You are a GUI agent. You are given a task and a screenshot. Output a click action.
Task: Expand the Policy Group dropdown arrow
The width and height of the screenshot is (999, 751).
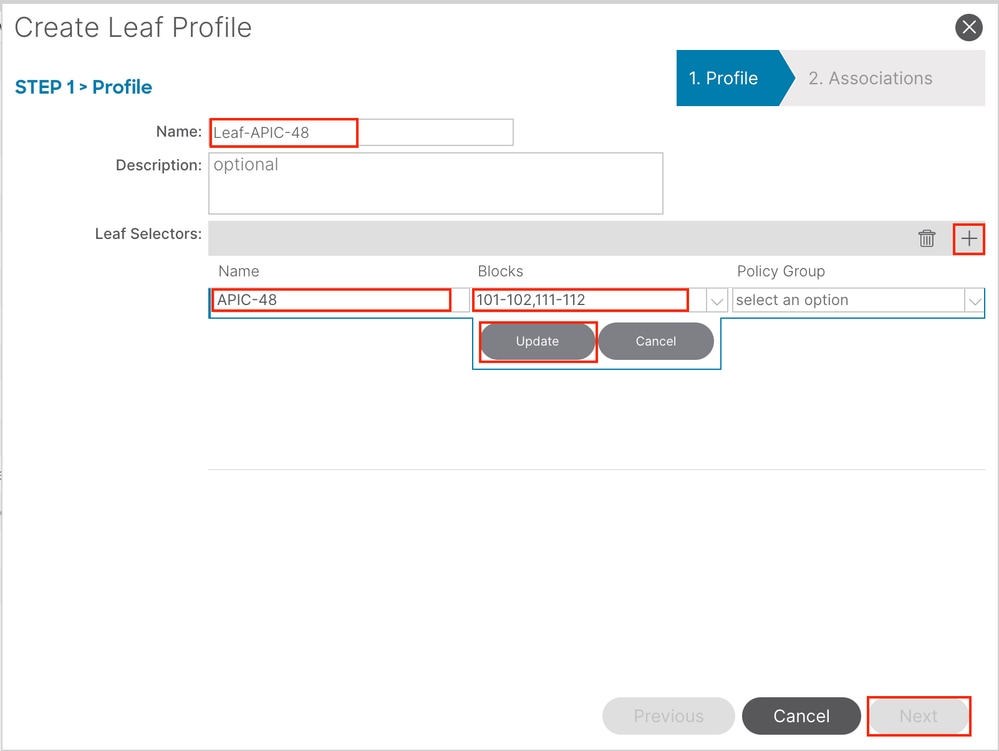tap(974, 301)
